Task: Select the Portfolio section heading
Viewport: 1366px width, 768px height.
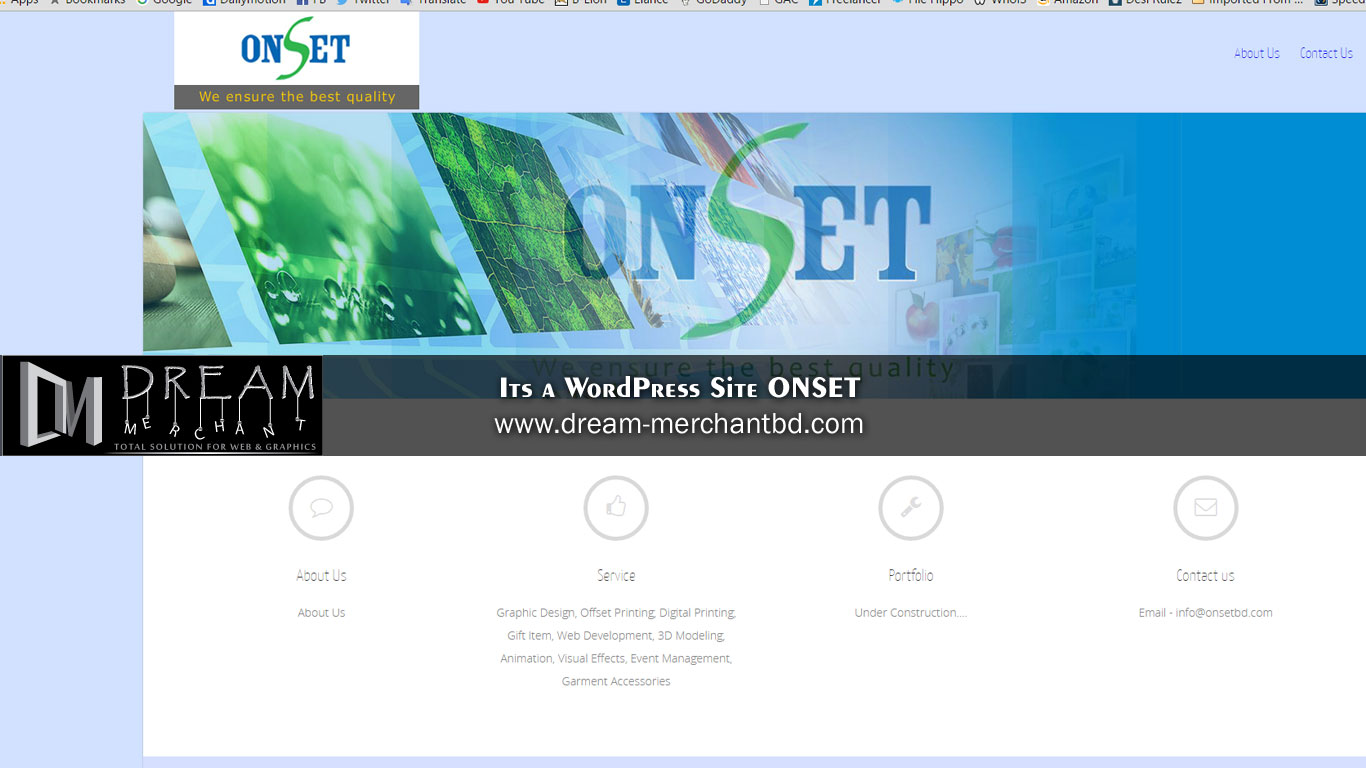Action: (x=911, y=576)
